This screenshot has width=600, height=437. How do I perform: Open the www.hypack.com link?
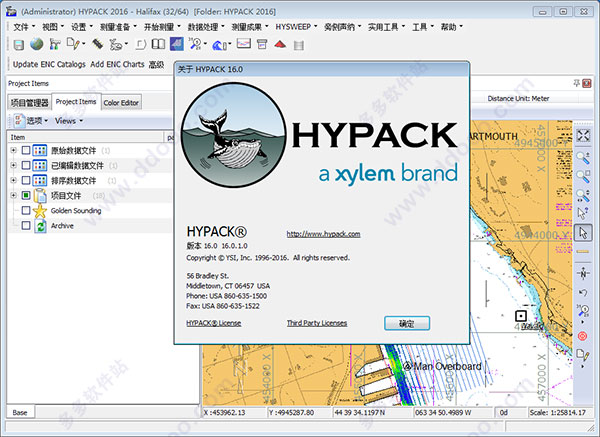323,234
